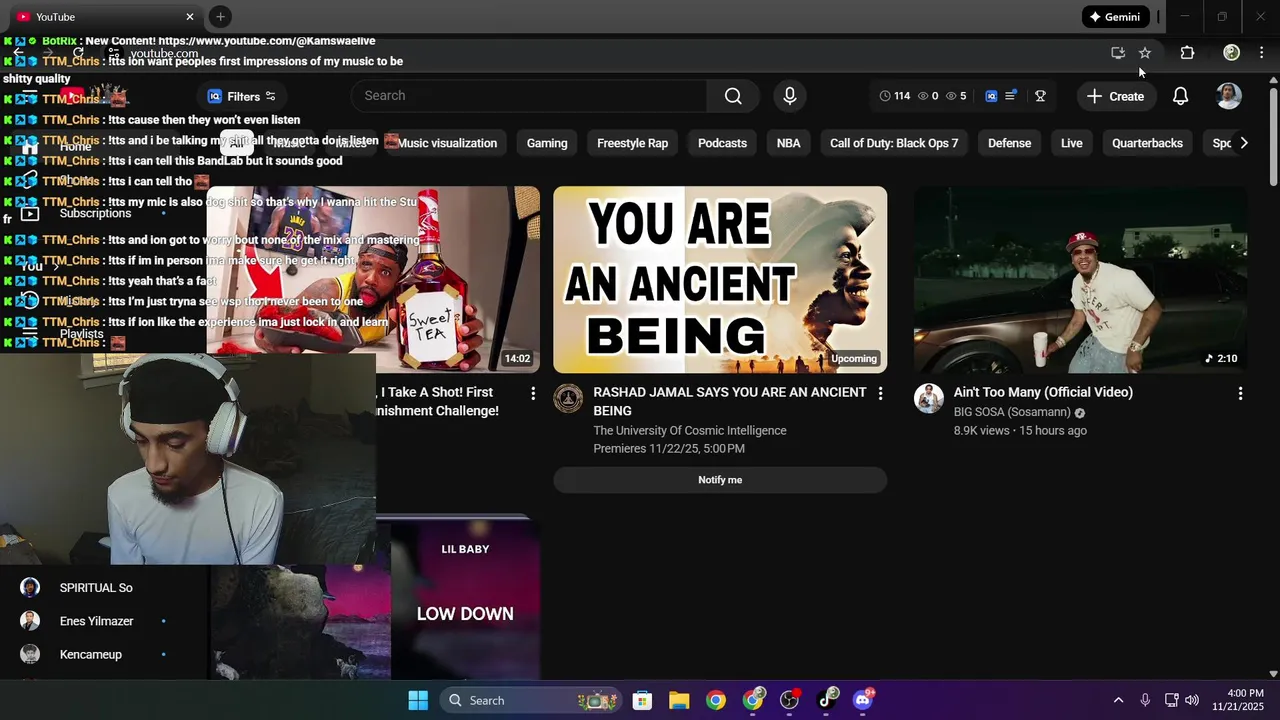Screen dimensions: 1280x720
Task: Open Ain't Too Many (Official Video) title
Action: point(1043,393)
